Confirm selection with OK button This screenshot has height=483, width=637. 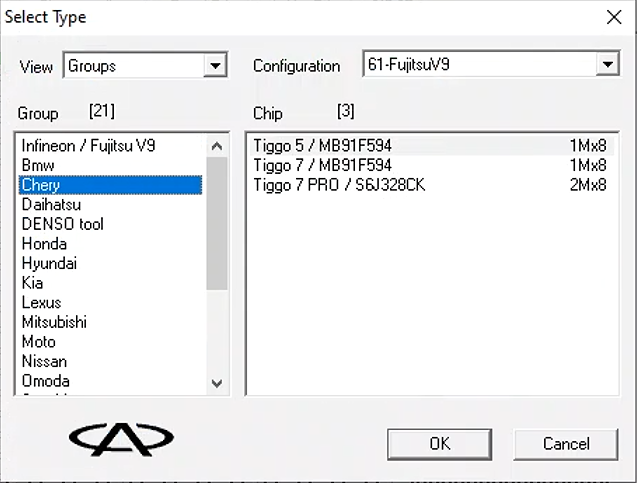click(440, 444)
